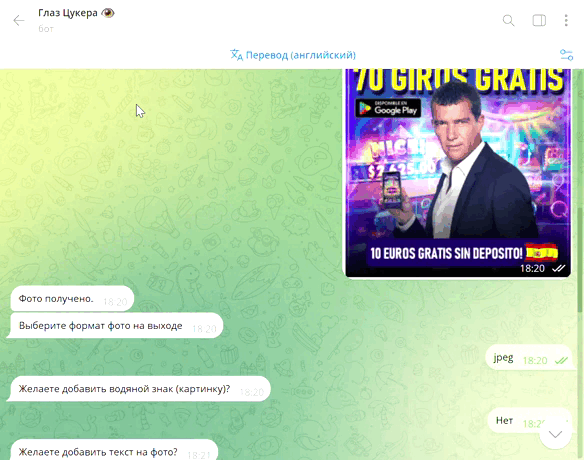Click the Перевод (английский) translate button
This screenshot has width=584, height=460.
(x=293, y=55)
